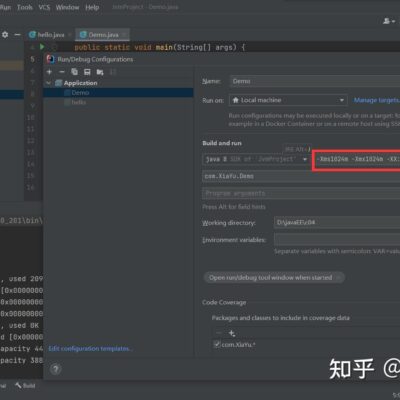Move configuration into new folder icon
Image resolution: width=400 pixels, height=400 pixels.
100,72
